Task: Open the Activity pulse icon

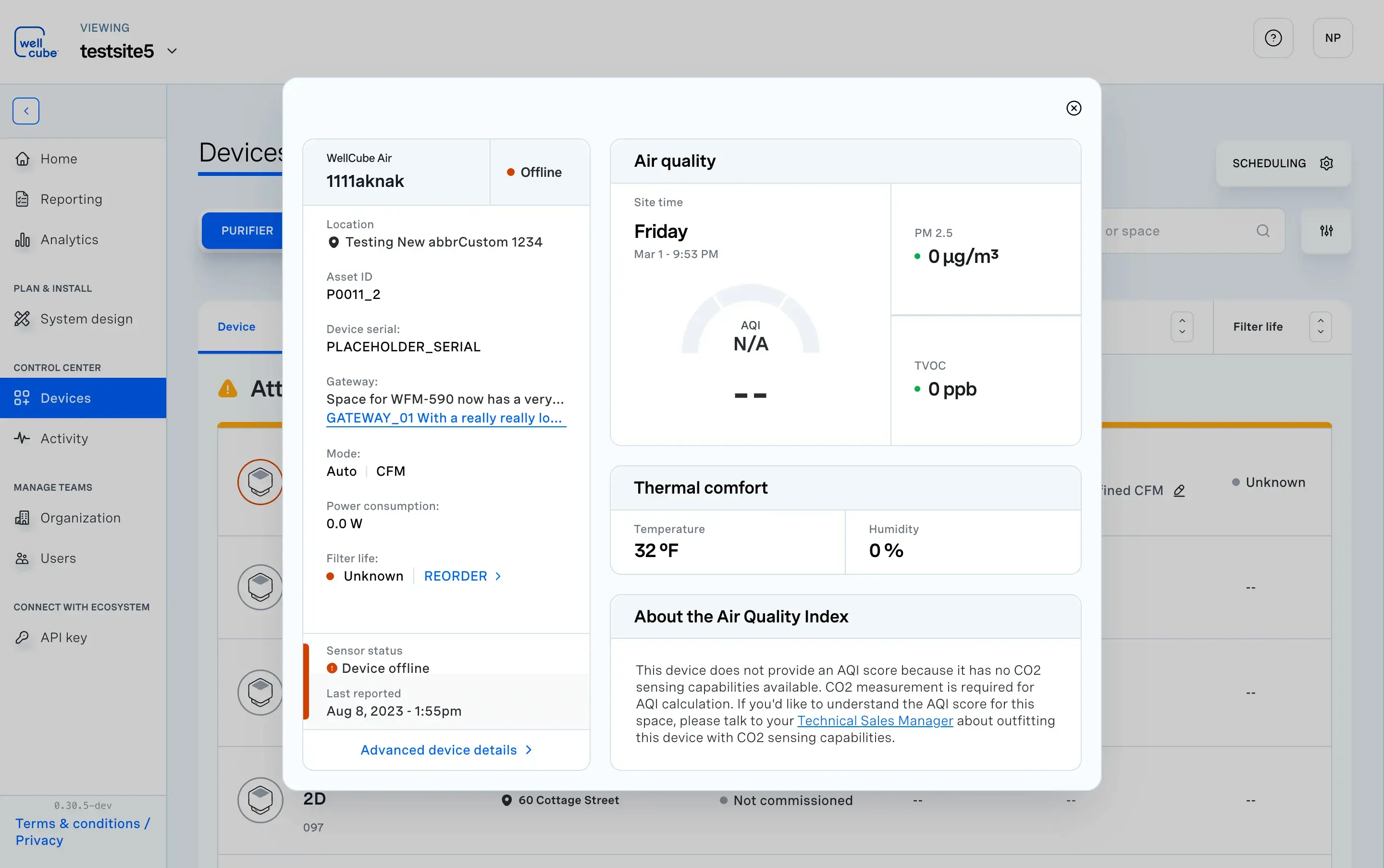Action: [x=23, y=438]
